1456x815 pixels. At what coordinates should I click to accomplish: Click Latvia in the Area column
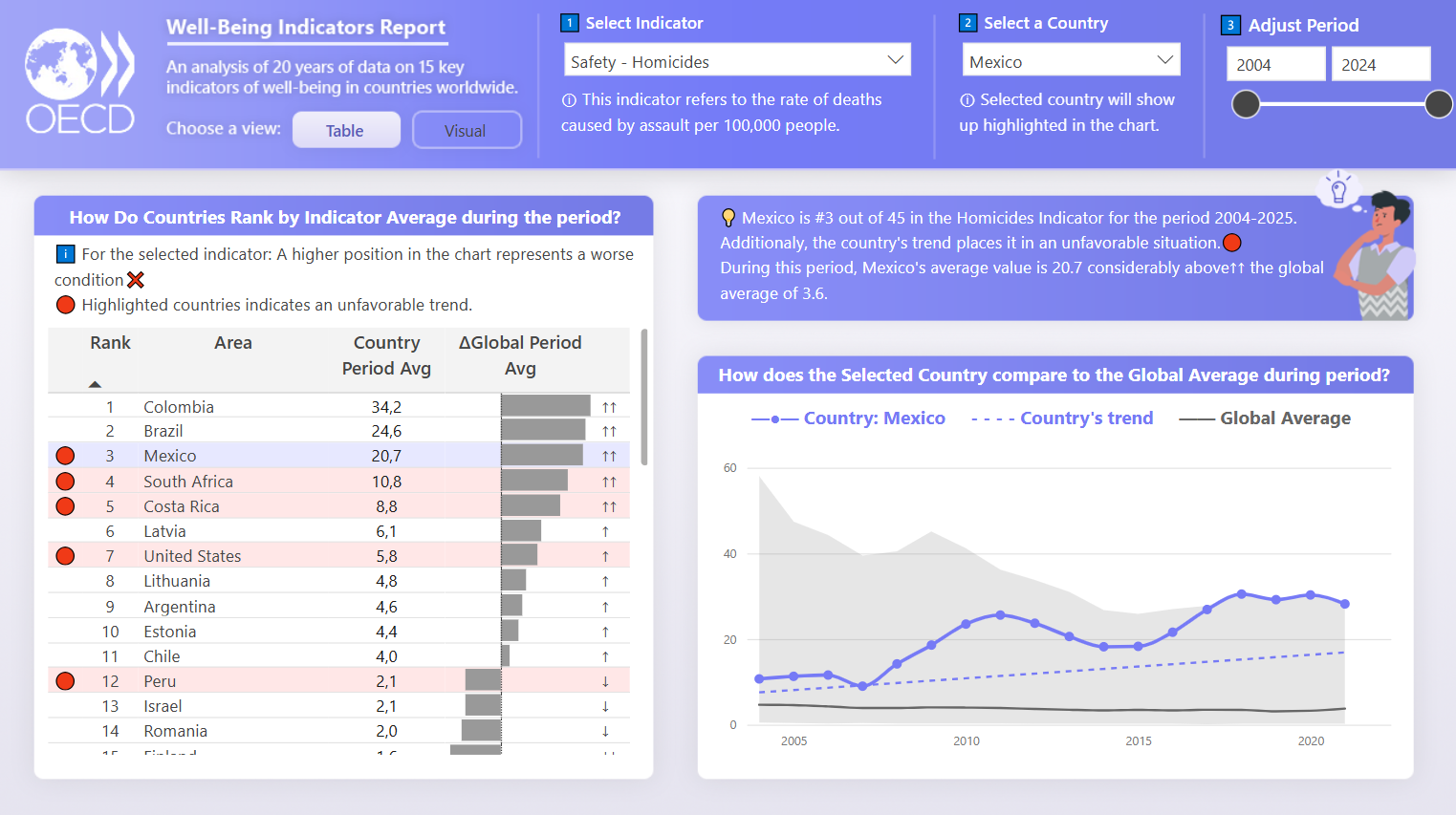click(164, 531)
